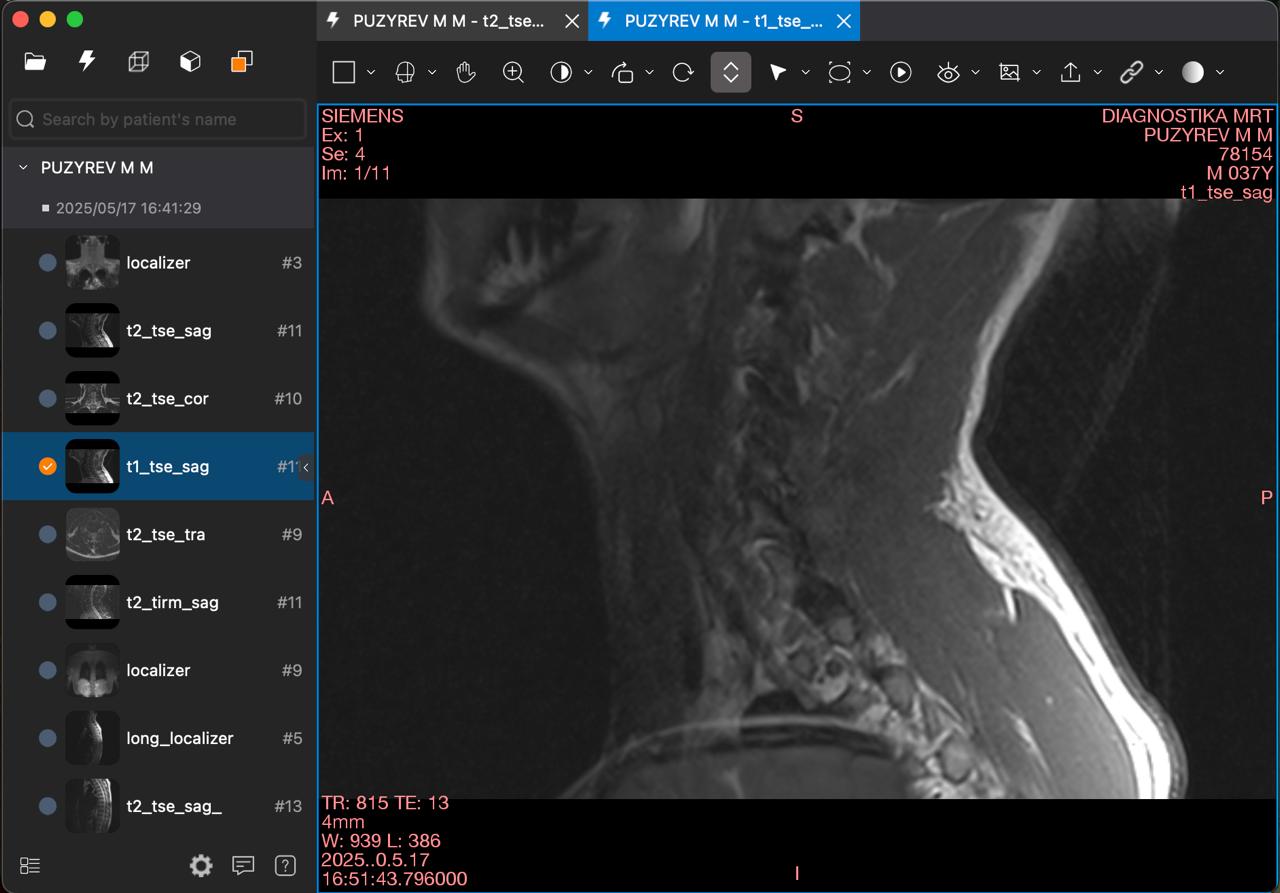Check the t2_tse_sag series checkbox
The image size is (1280, 893).
tap(47, 330)
